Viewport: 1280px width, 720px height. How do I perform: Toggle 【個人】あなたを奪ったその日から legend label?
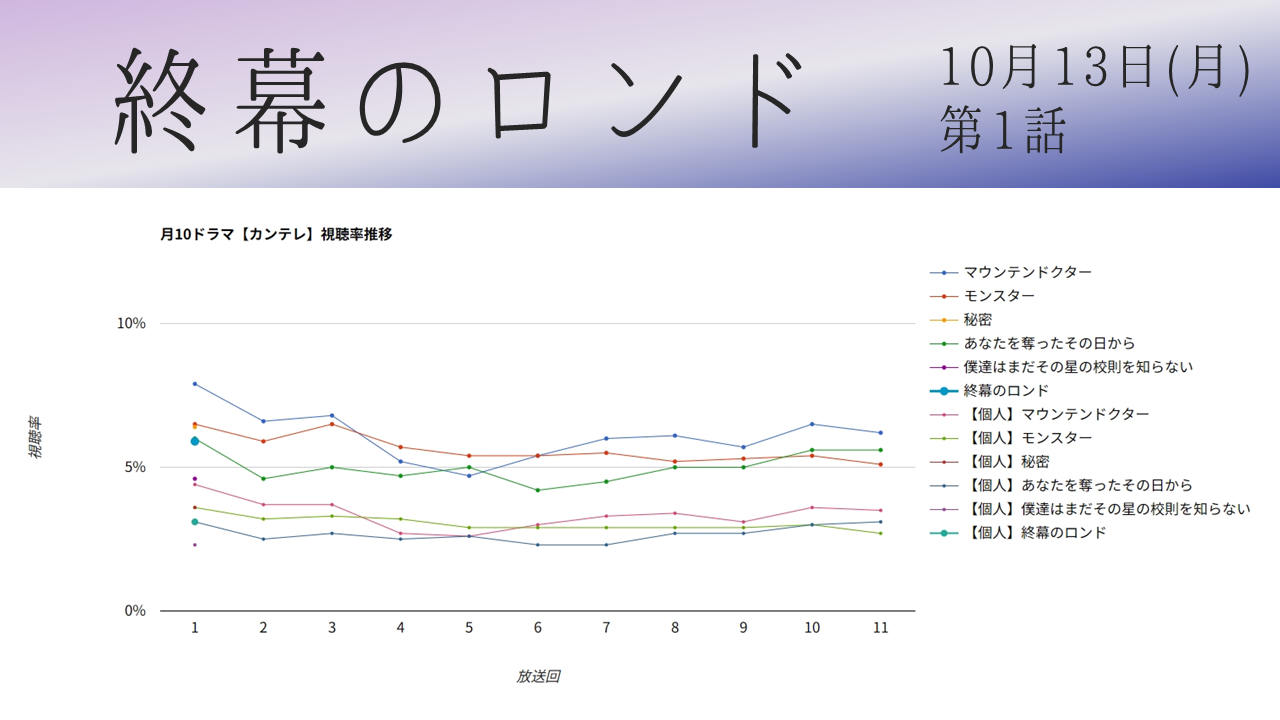click(x=1078, y=485)
